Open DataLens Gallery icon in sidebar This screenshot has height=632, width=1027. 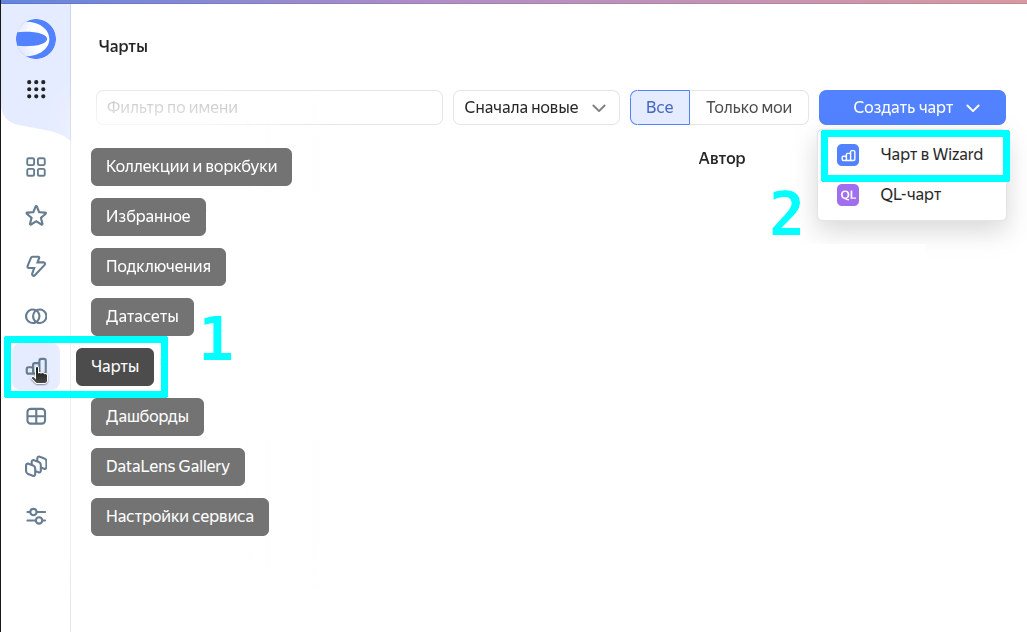36,466
